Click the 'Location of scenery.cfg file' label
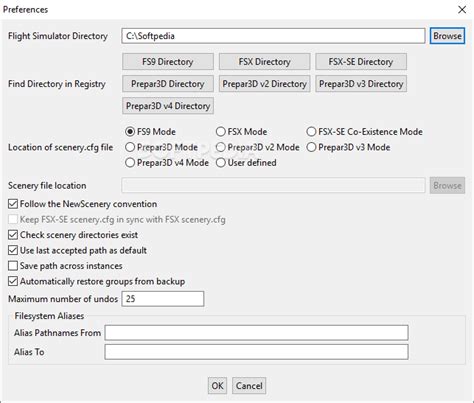474x403 pixels. (60, 147)
